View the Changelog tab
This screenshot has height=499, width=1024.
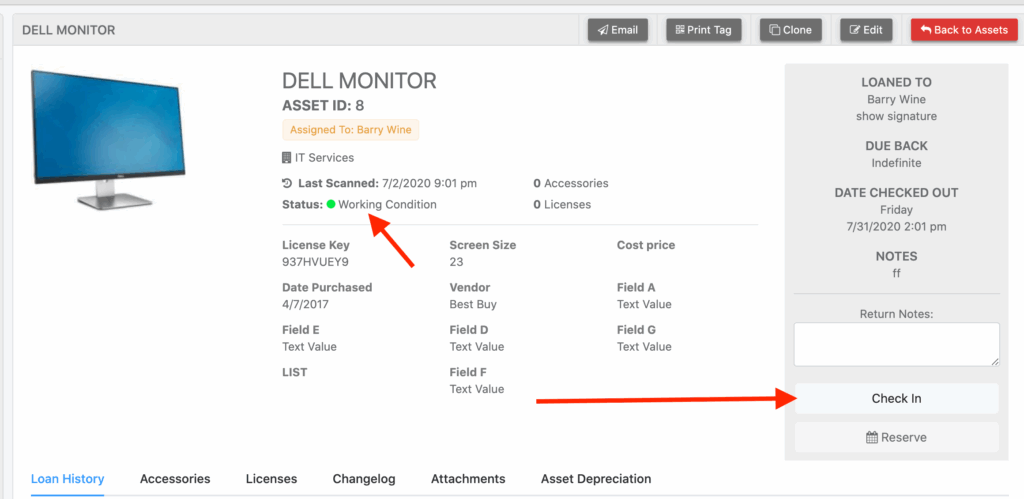click(364, 479)
